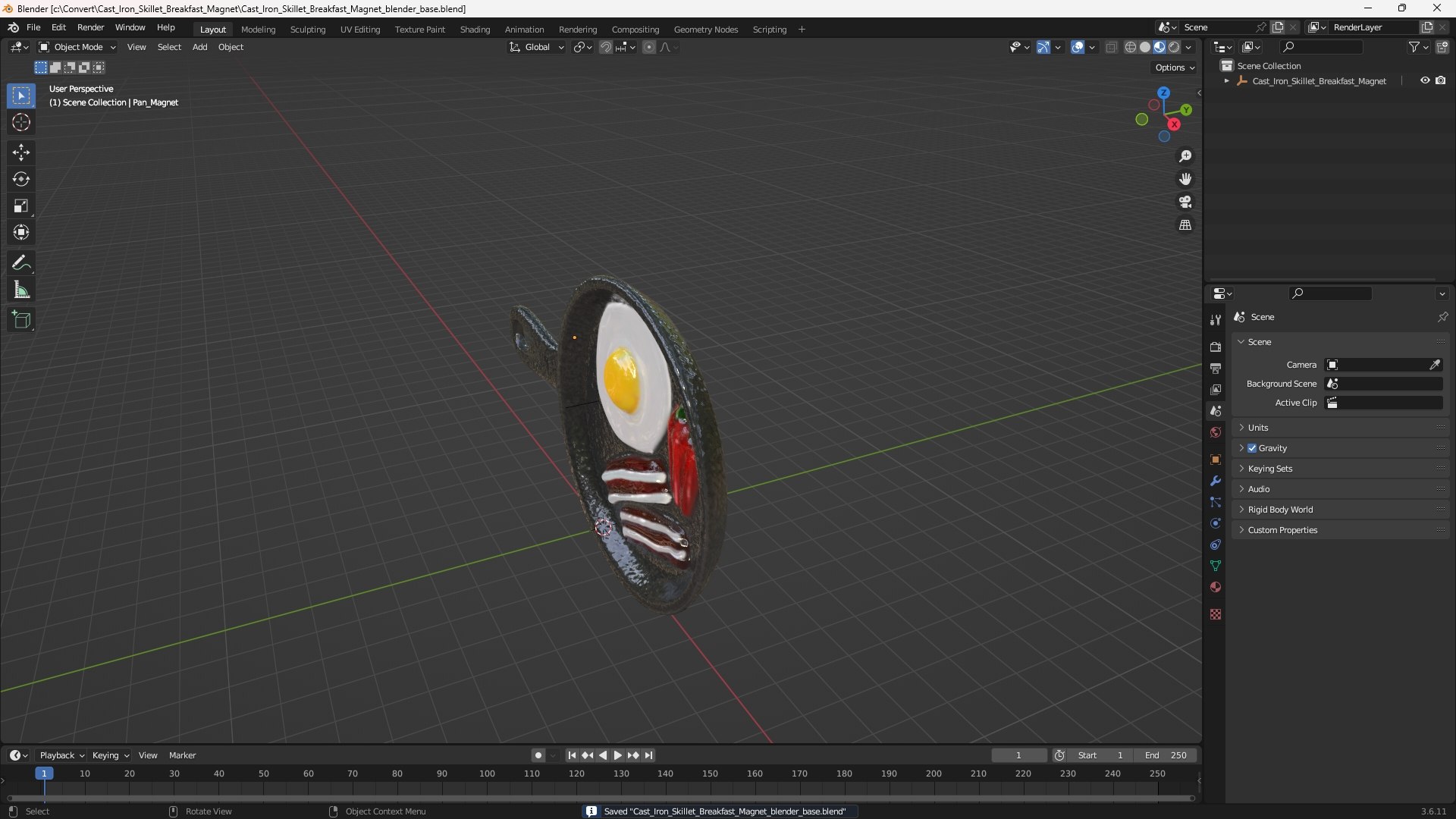Open the Texture properties tab
1456x819 pixels.
[x=1216, y=614]
